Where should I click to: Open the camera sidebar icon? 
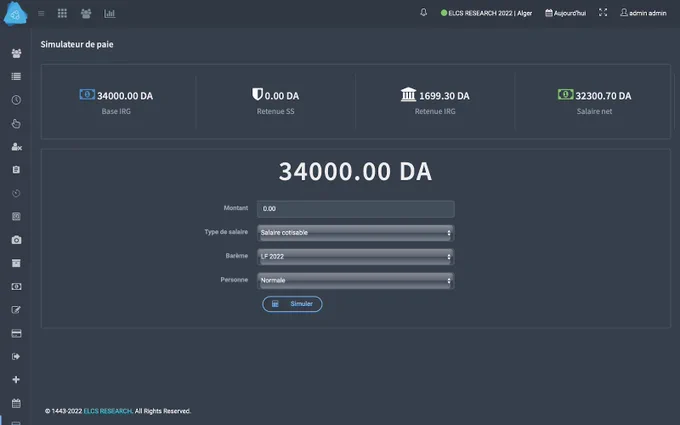(x=16, y=240)
